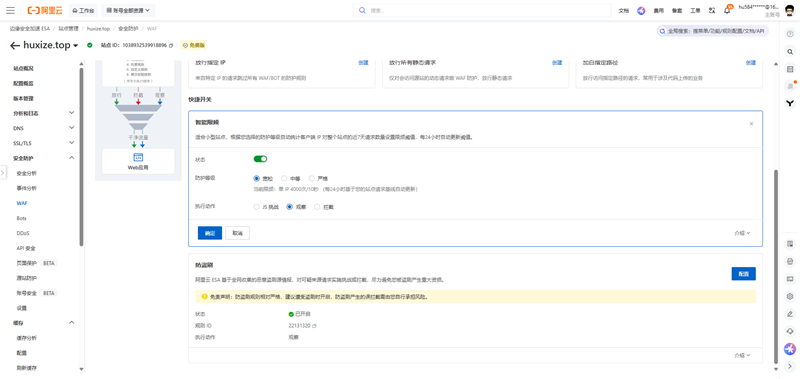Click the card icon below the printer icon
This screenshot has width=800, height=379.
pyautogui.click(x=790, y=279)
